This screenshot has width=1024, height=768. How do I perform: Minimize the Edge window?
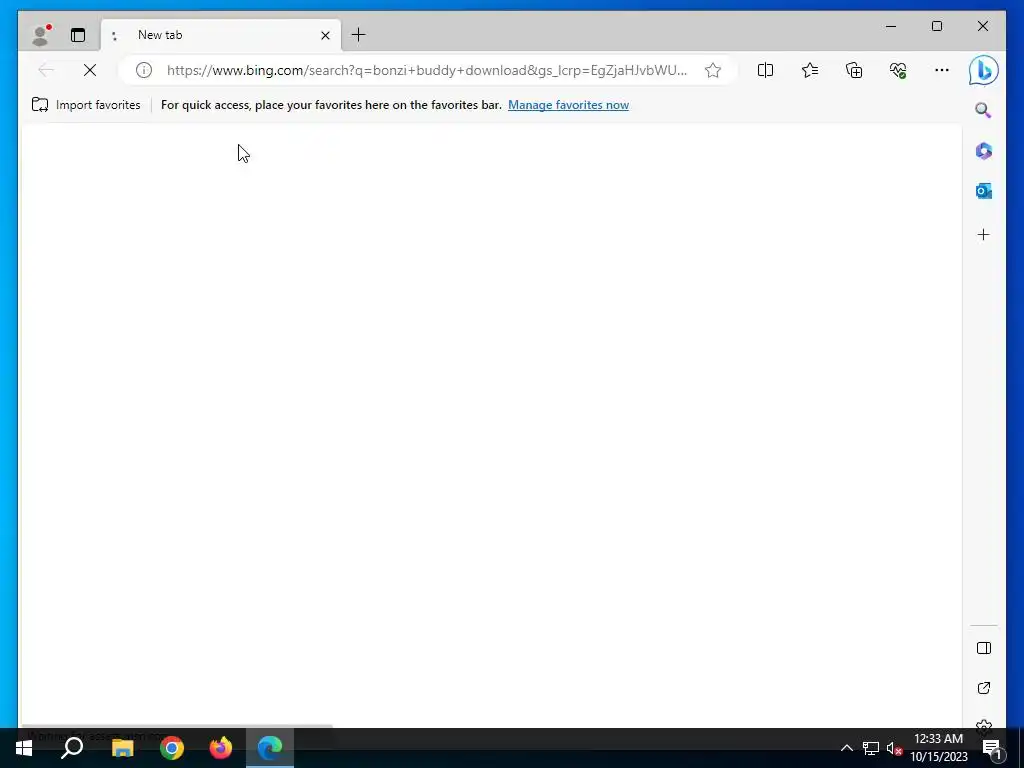tap(891, 26)
